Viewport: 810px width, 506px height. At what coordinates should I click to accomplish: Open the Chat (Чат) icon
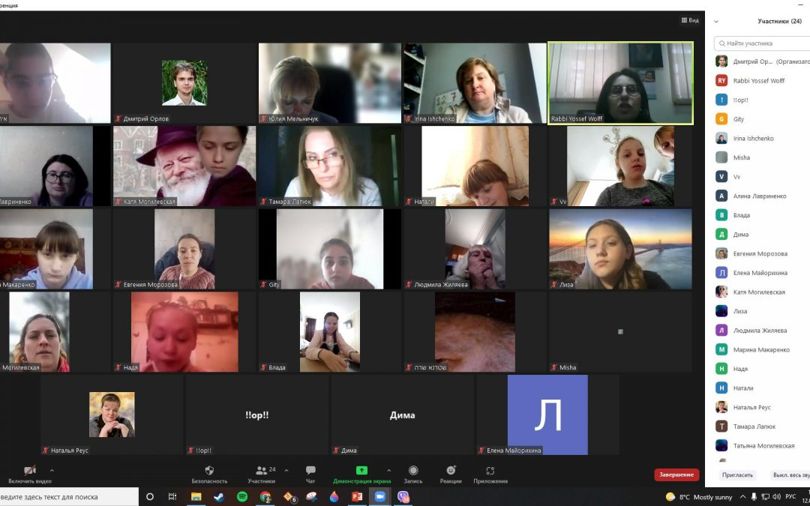[x=310, y=470]
